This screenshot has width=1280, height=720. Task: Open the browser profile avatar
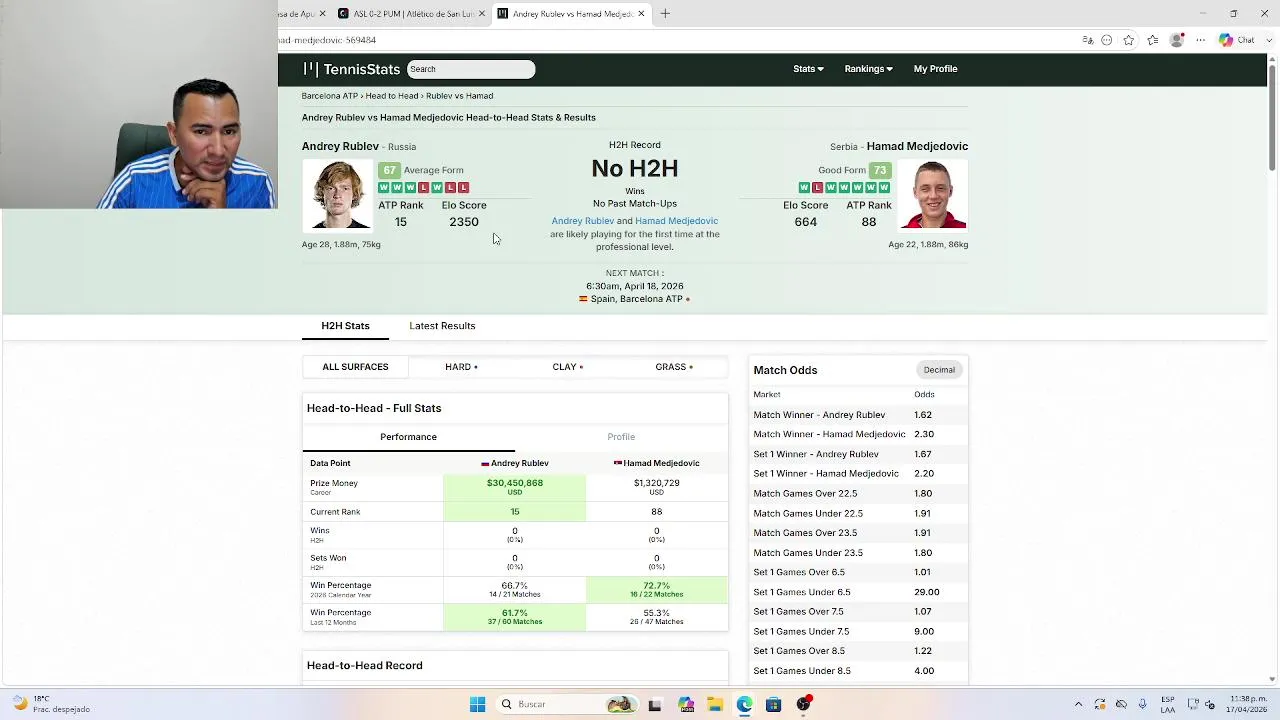coord(1177,40)
